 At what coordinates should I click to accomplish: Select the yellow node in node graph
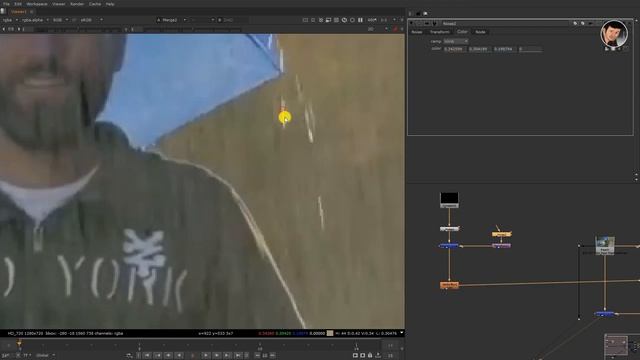(x=501, y=234)
